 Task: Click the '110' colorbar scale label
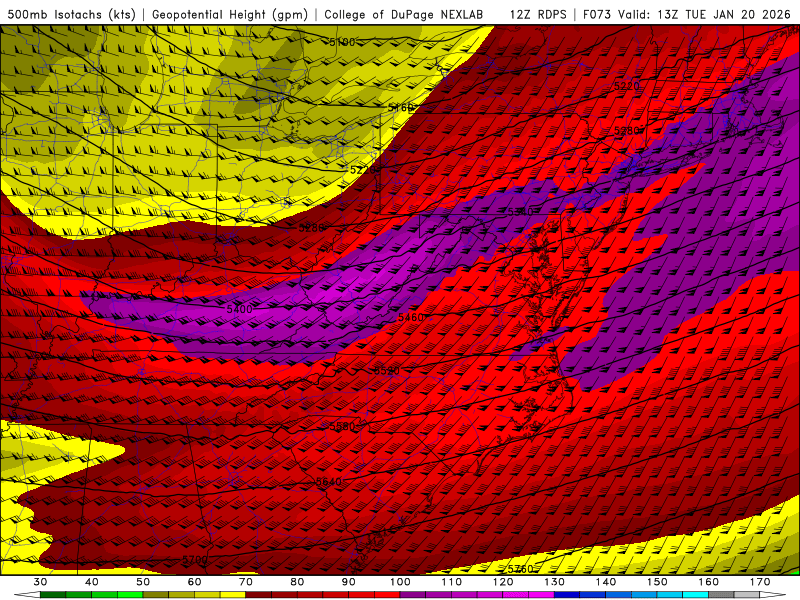click(452, 582)
